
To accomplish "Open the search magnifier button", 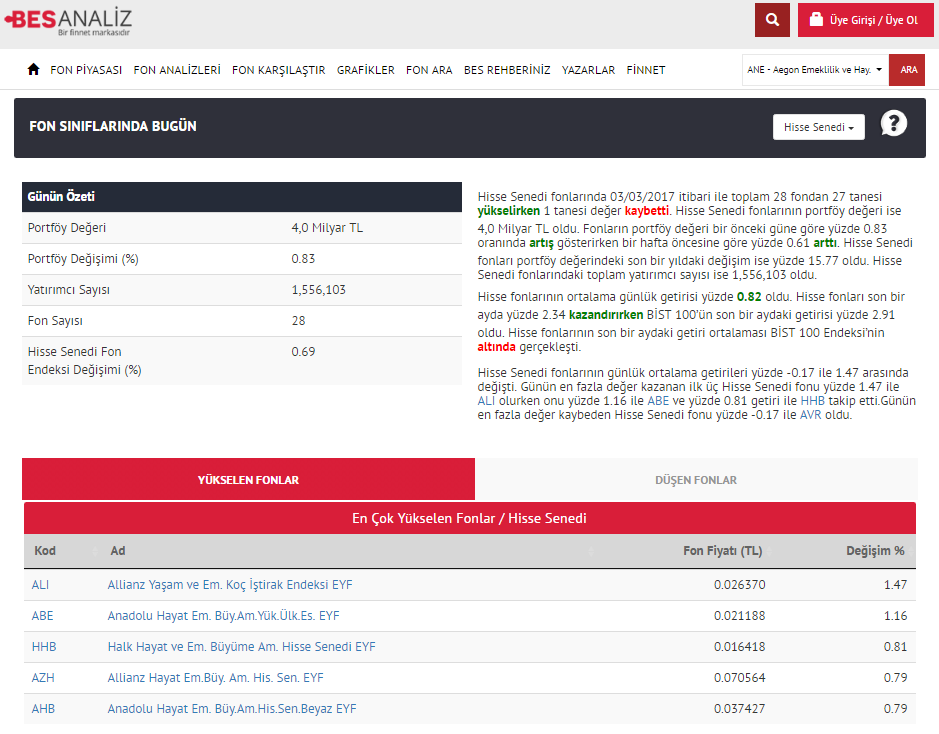I will coord(772,20).
